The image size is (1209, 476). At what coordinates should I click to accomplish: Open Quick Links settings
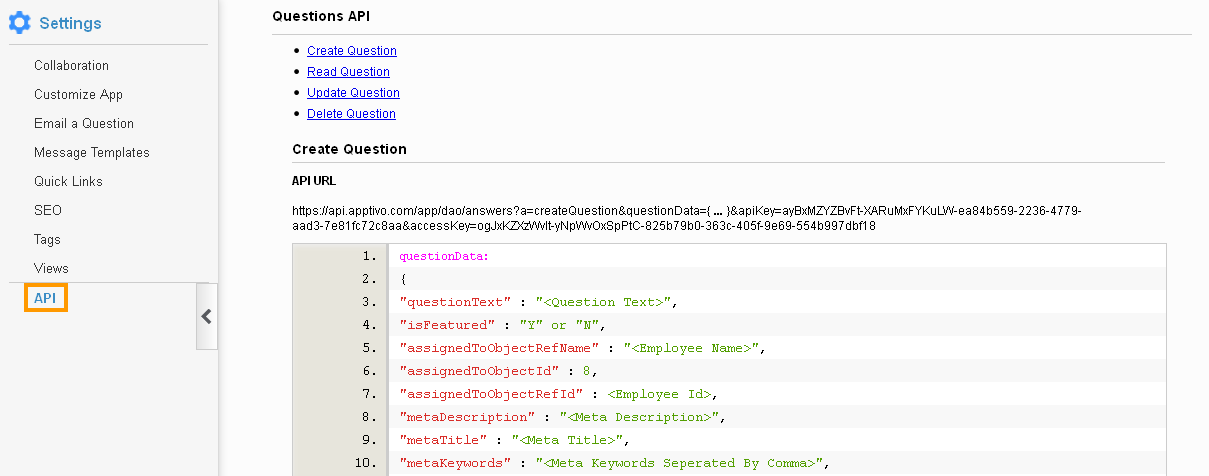pyautogui.click(x=68, y=182)
